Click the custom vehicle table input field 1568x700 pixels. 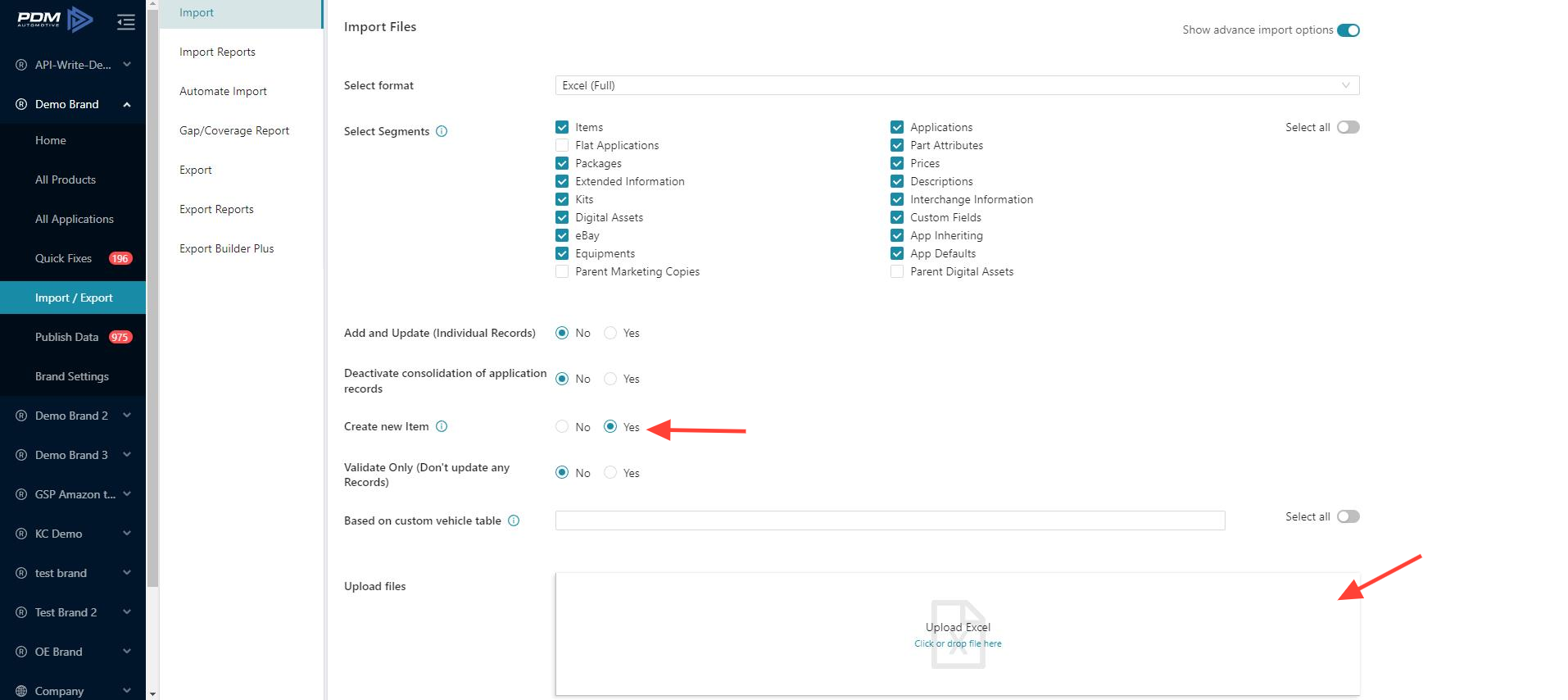tap(890, 520)
